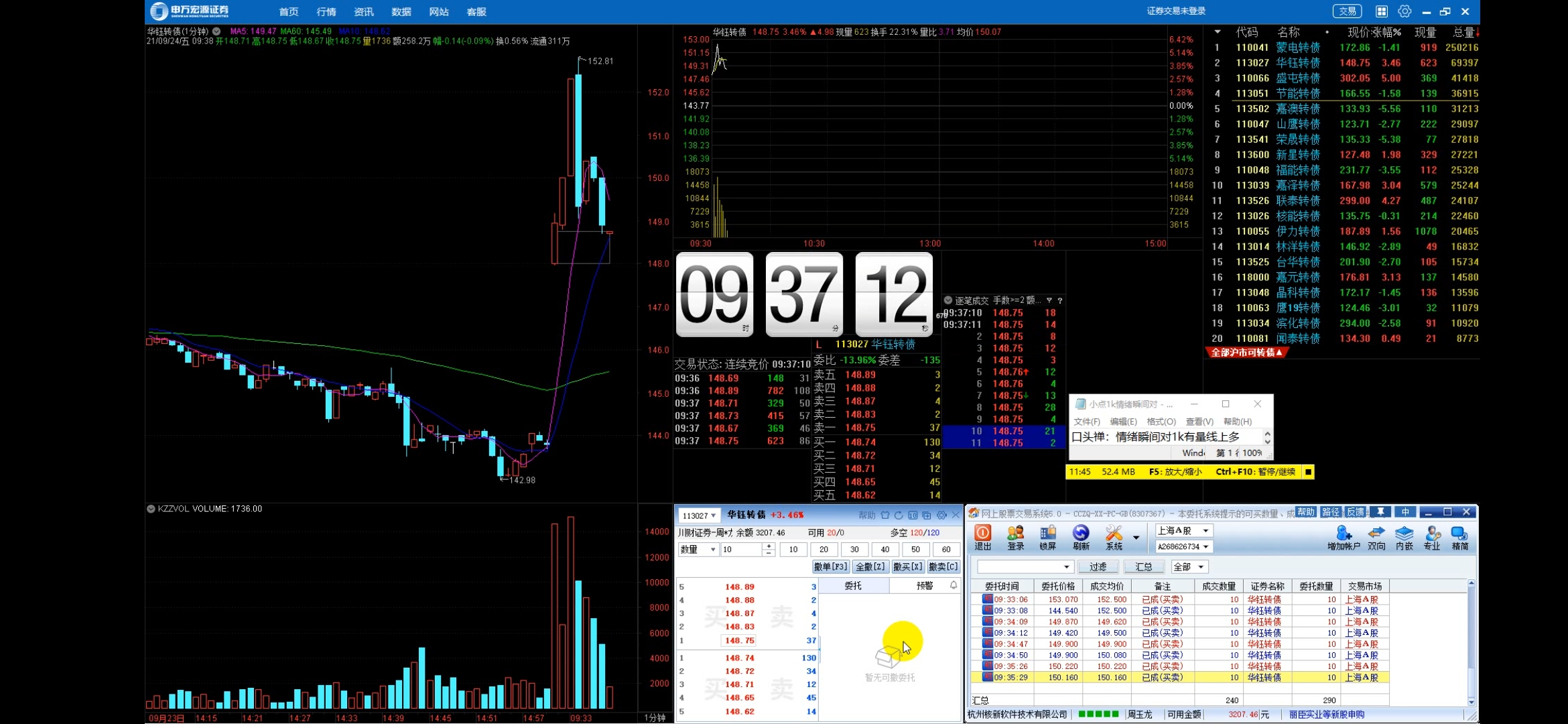Open the 数据 menu
This screenshot has height=724, width=1568.
pos(401,12)
